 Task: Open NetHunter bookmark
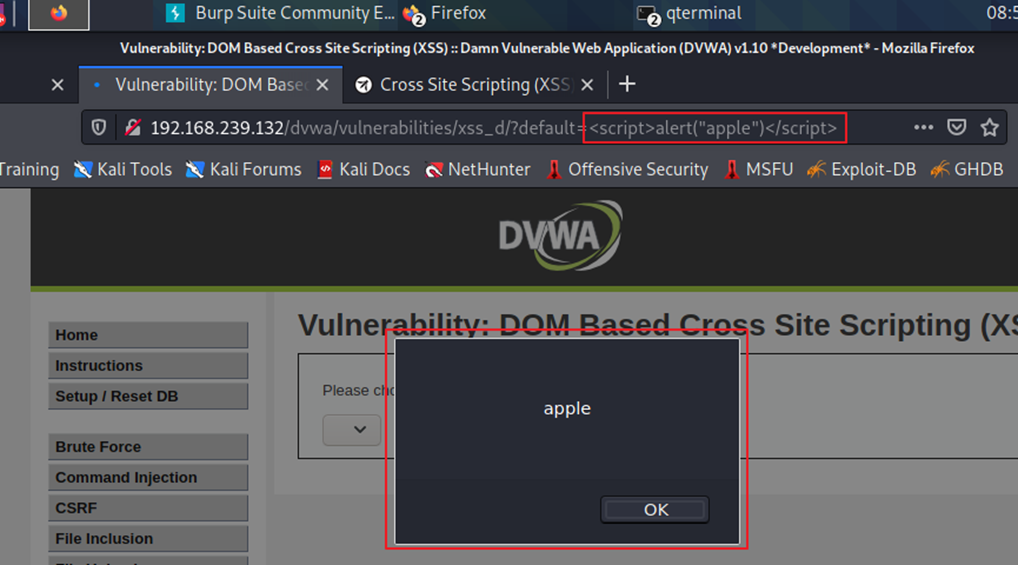point(477,170)
